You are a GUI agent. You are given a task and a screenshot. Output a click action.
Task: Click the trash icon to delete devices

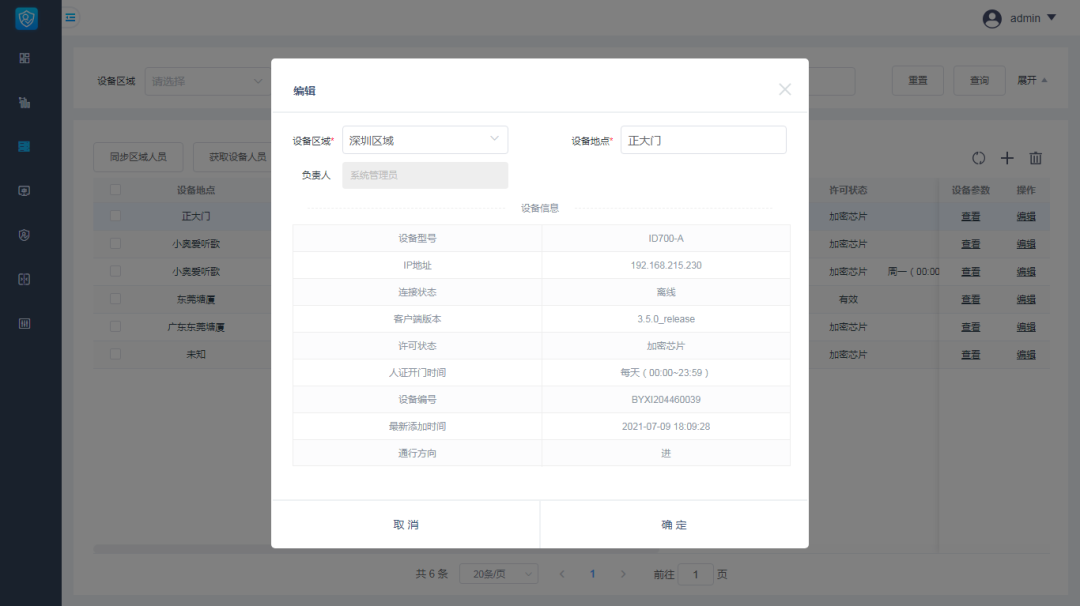(1036, 157)
